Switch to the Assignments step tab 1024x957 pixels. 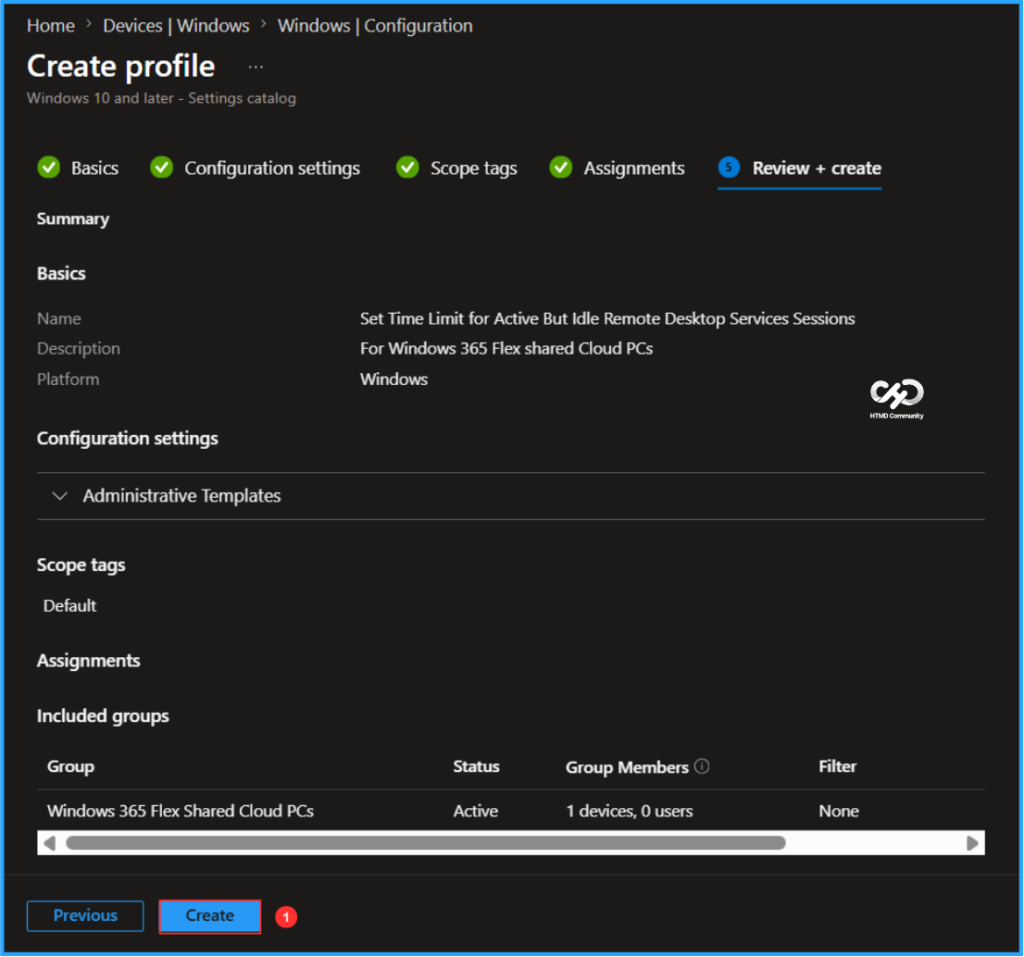633,169
